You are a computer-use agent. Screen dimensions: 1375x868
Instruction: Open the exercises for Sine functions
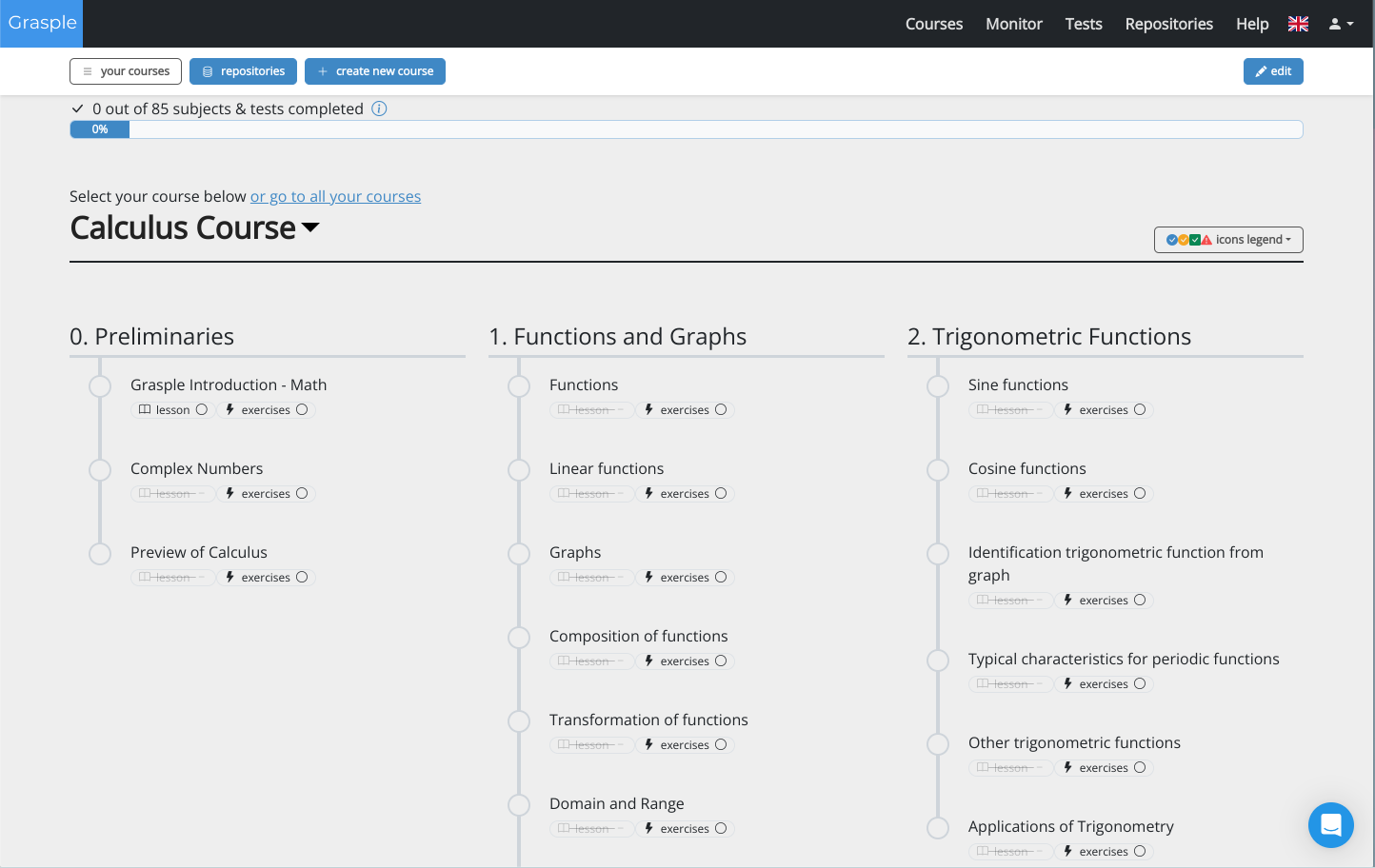tap(1105, 409)
